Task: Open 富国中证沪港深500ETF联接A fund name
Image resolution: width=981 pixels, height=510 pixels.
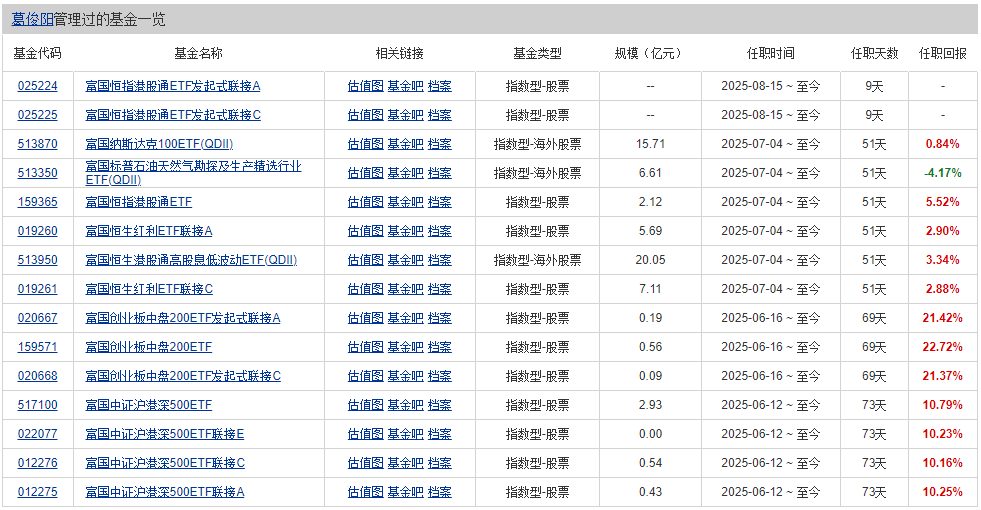Action: (x=165, y=492)
